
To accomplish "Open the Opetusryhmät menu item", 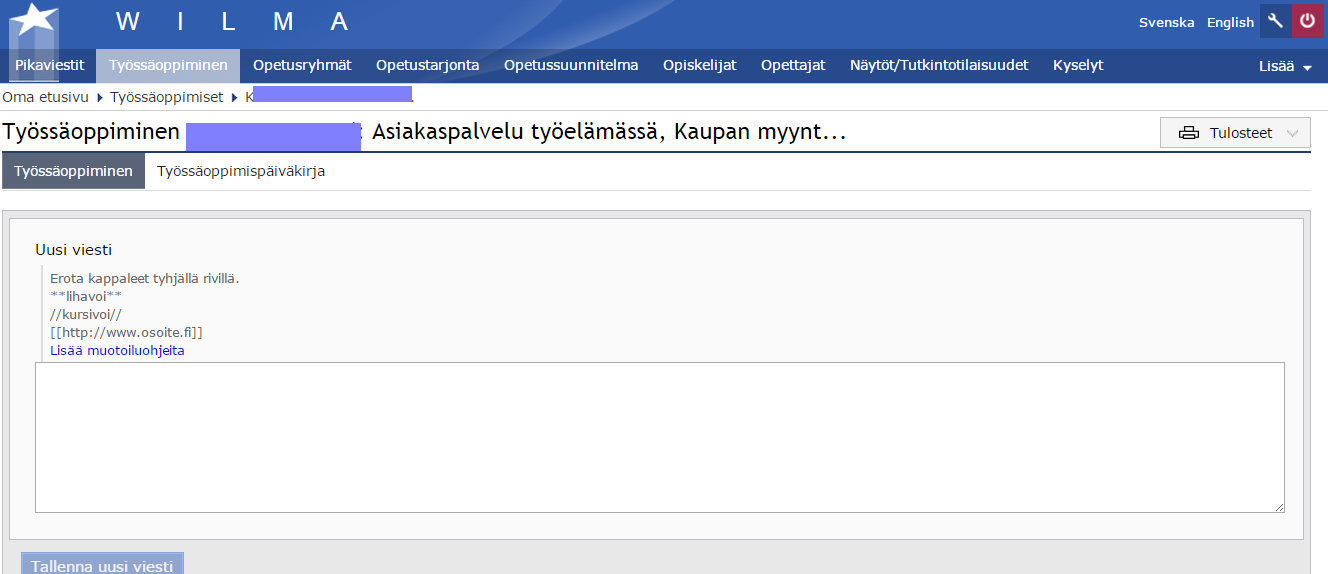I will click(302, 65).
